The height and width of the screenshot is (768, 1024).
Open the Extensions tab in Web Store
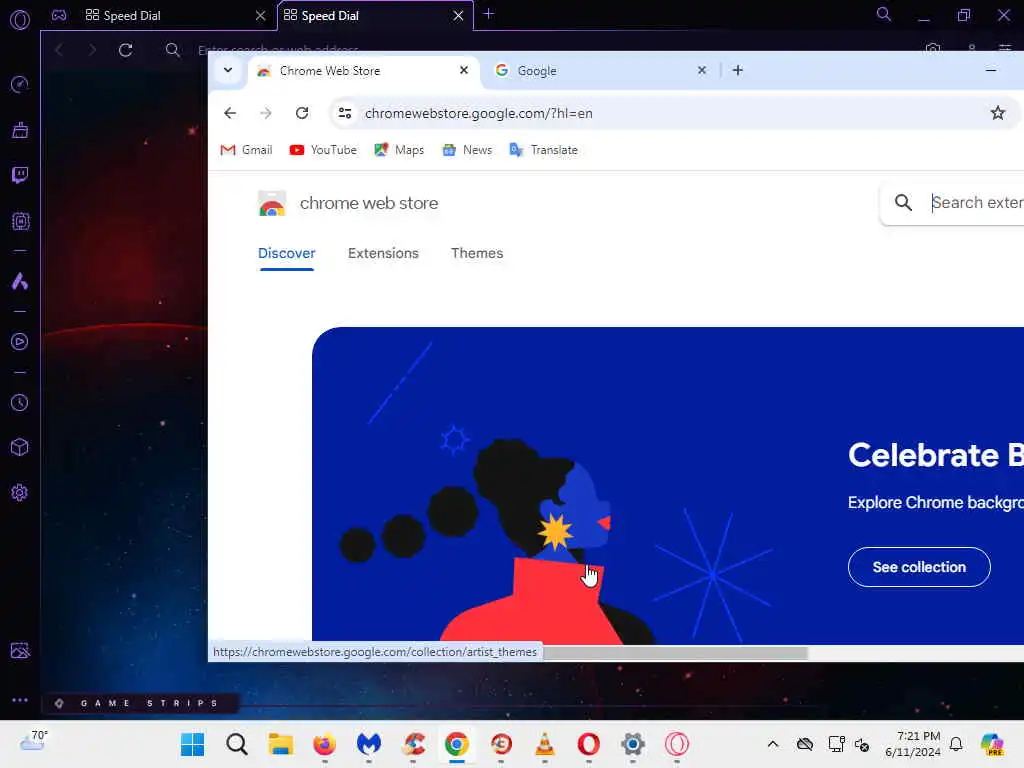[383, 253]
